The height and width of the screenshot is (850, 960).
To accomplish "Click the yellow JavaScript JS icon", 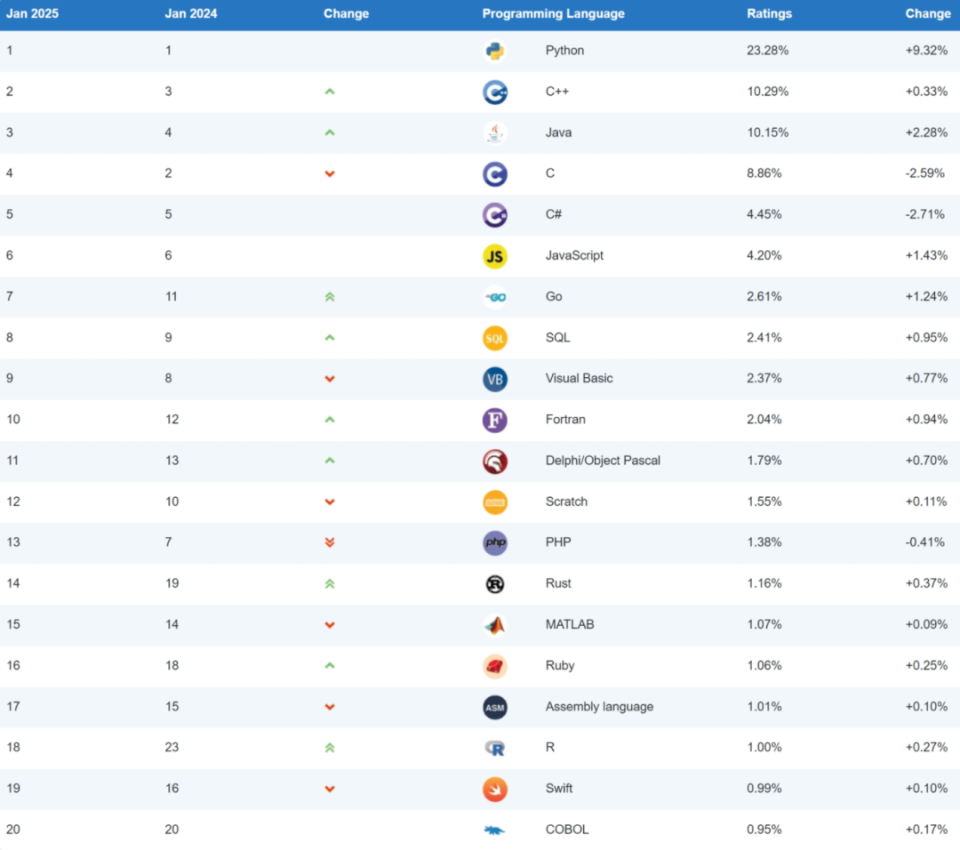I will click(494, 256).
